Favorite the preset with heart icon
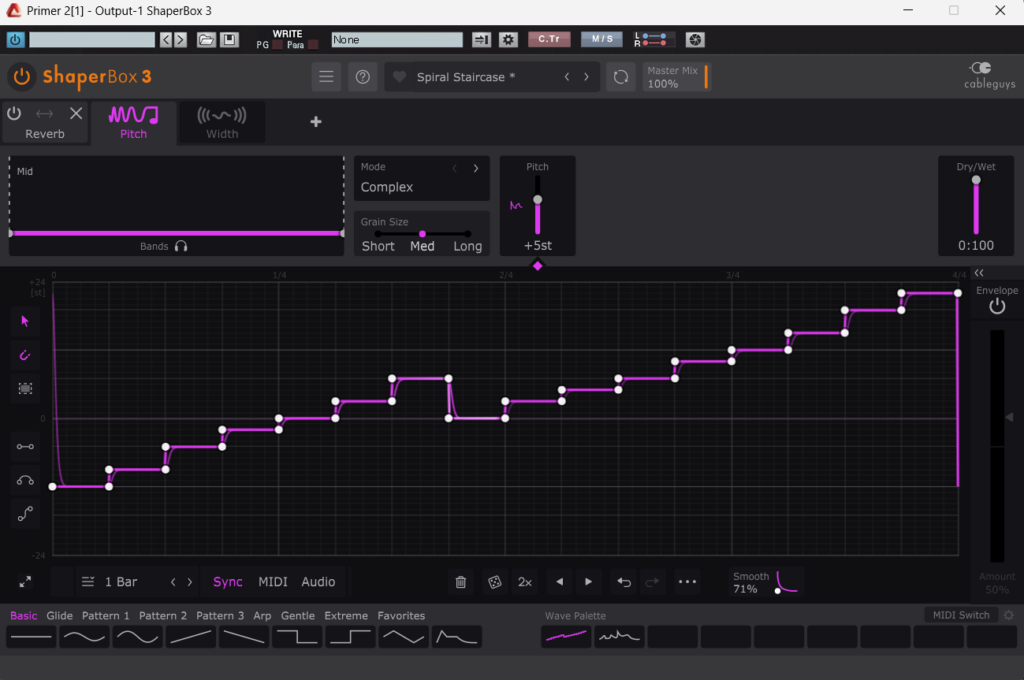 [399, 77]
